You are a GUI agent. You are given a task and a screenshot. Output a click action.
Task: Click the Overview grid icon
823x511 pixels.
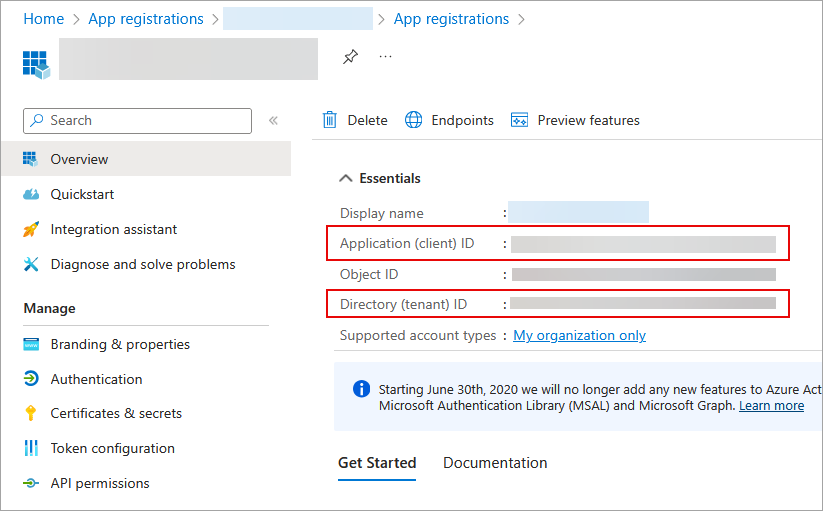pyautogui.click(x=30, y=159)
